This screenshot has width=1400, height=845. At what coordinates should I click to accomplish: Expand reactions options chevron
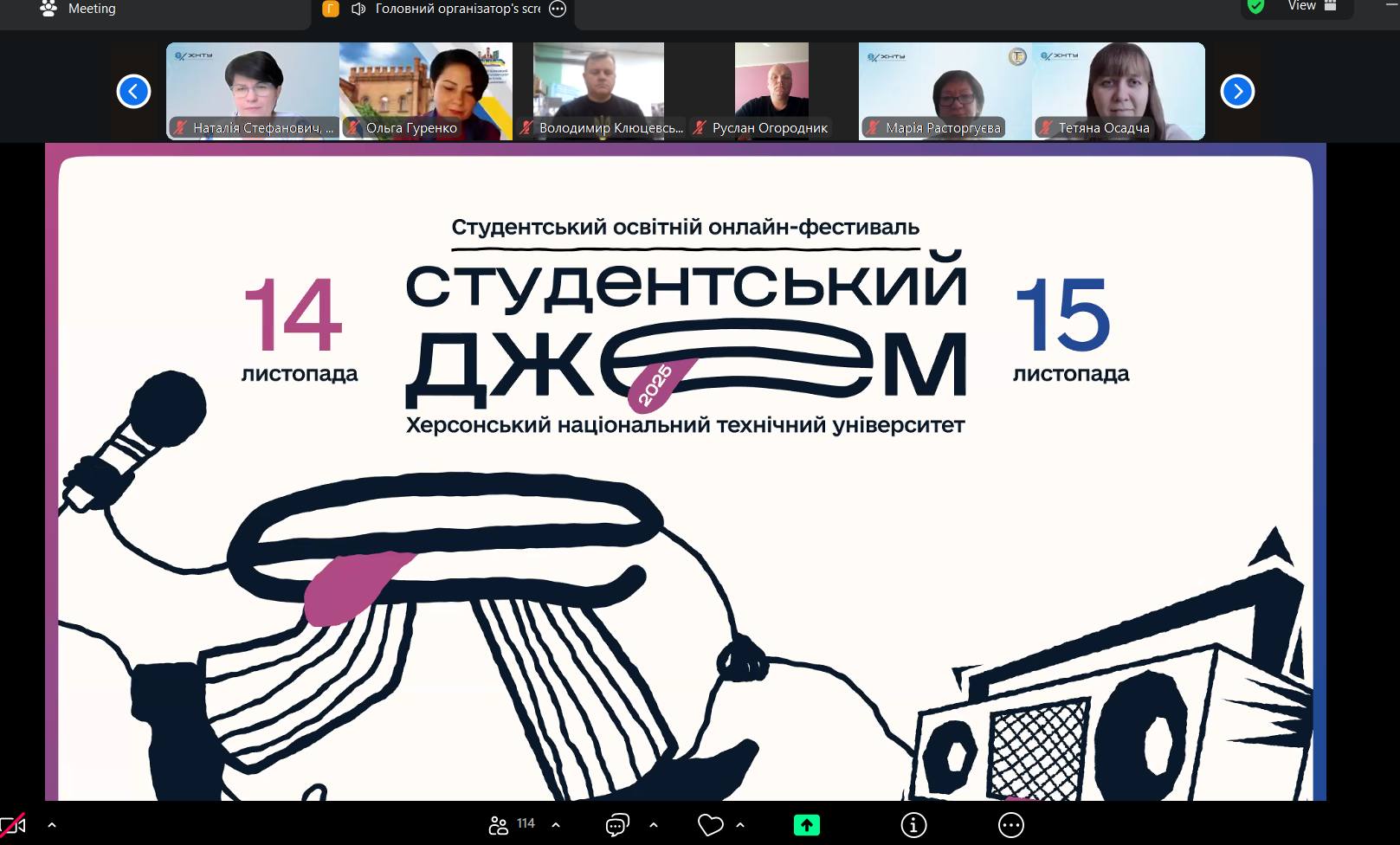coord(740,825)
